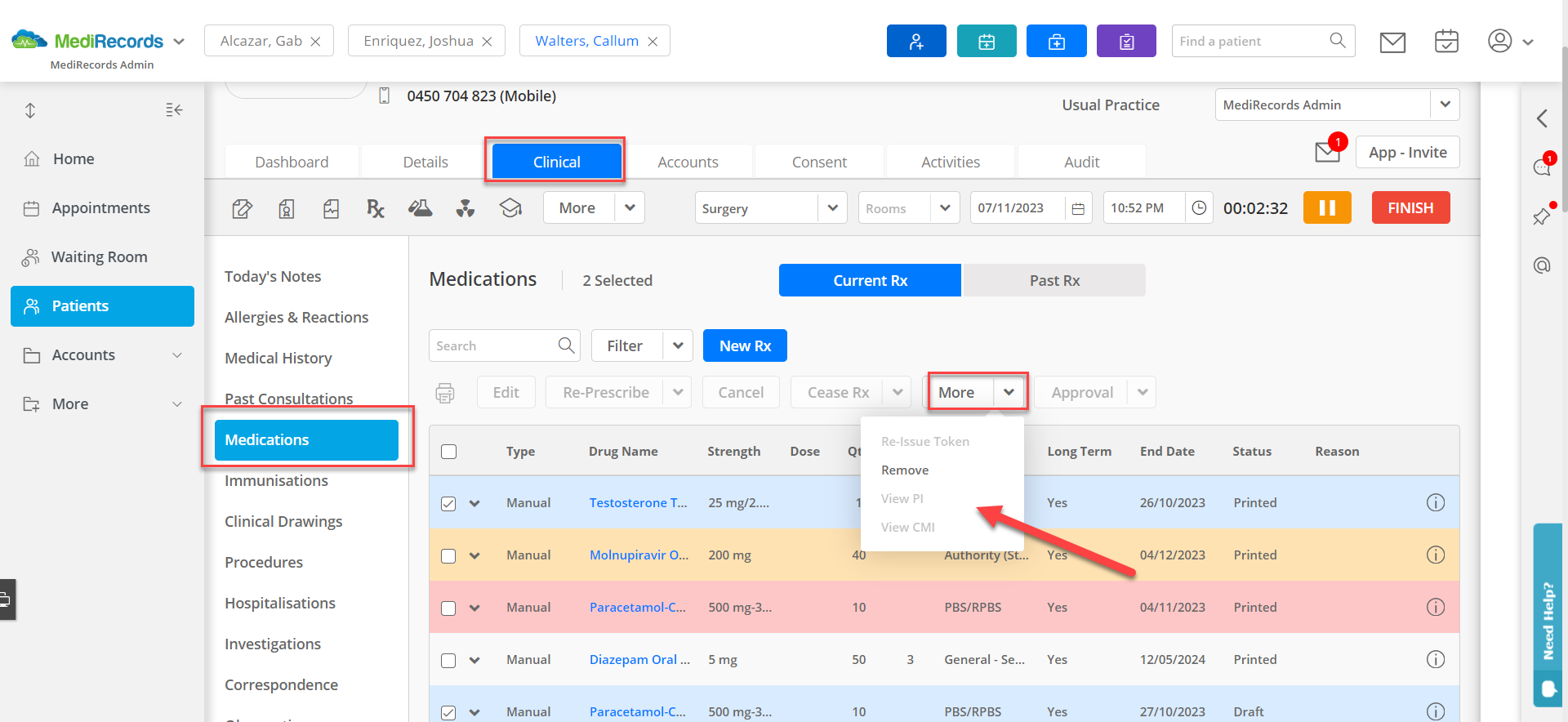
Task: Open the Dashboard patient tab
Action: click(292, 162)
